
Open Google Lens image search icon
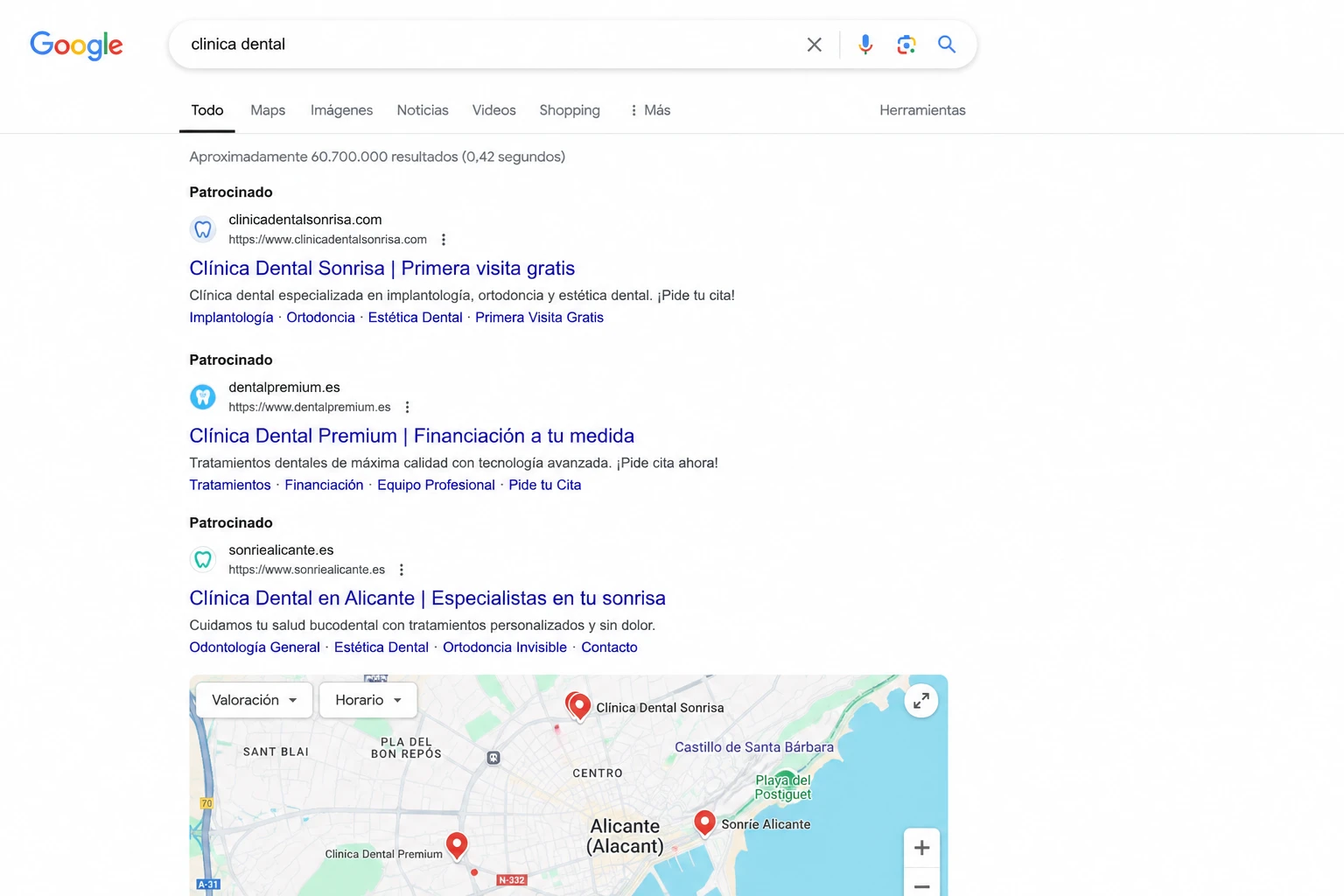tap(906, 45)
